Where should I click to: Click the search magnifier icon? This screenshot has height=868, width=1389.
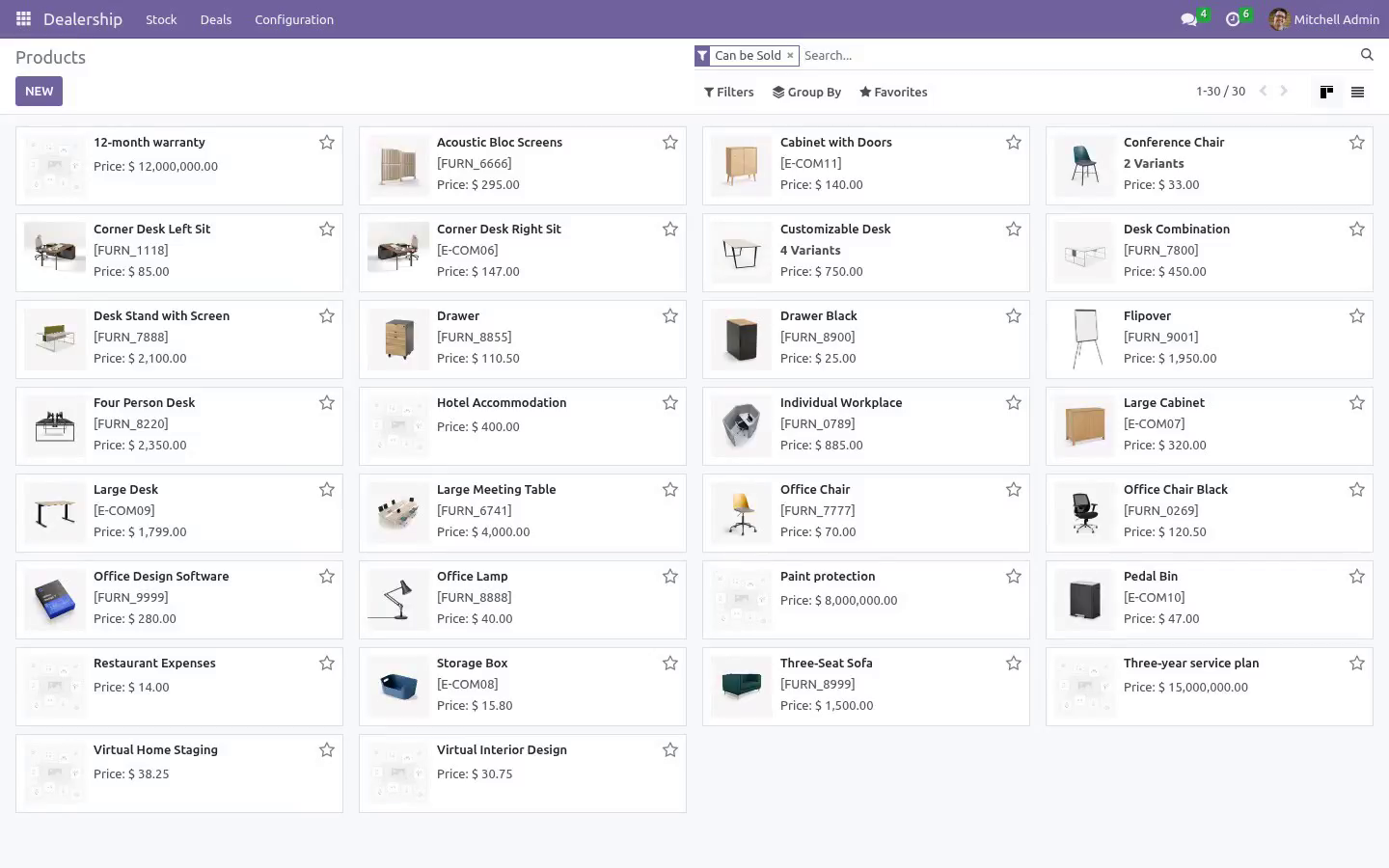(1367, 55)
